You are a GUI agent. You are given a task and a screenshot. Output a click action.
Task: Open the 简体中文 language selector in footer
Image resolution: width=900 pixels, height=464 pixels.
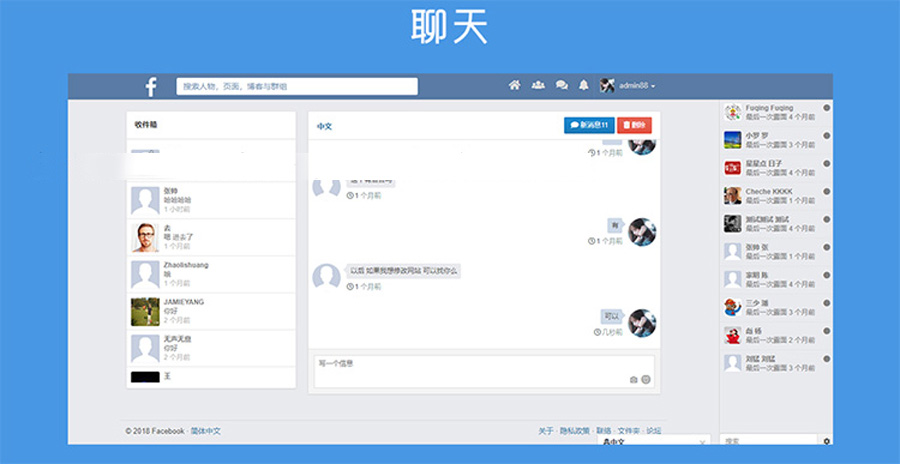coord(206,431)
